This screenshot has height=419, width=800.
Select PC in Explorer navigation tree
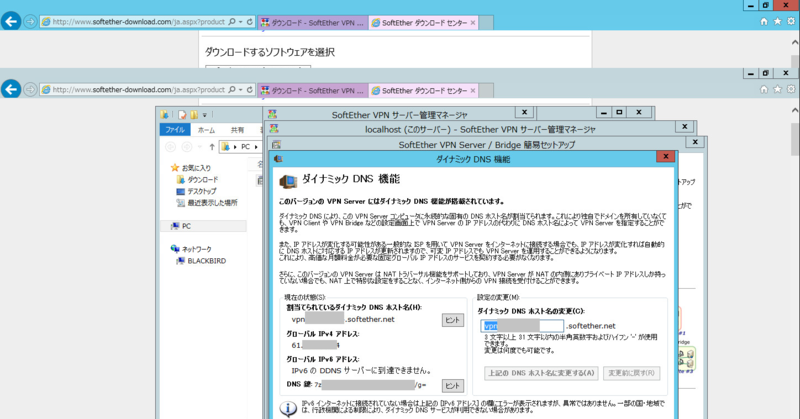(203, 226)
